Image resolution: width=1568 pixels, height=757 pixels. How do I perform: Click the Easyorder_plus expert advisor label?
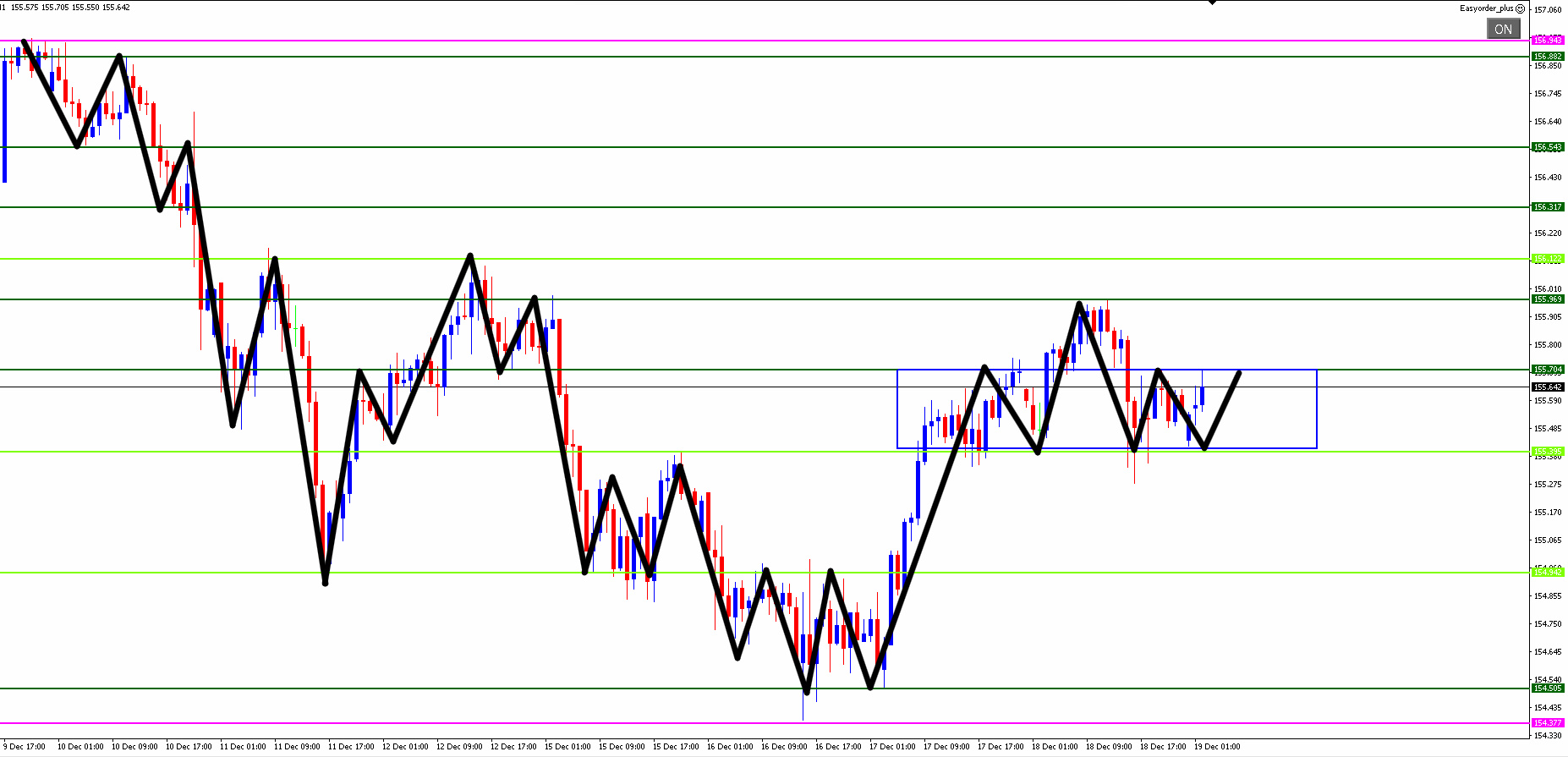[x=1487, y=8]
